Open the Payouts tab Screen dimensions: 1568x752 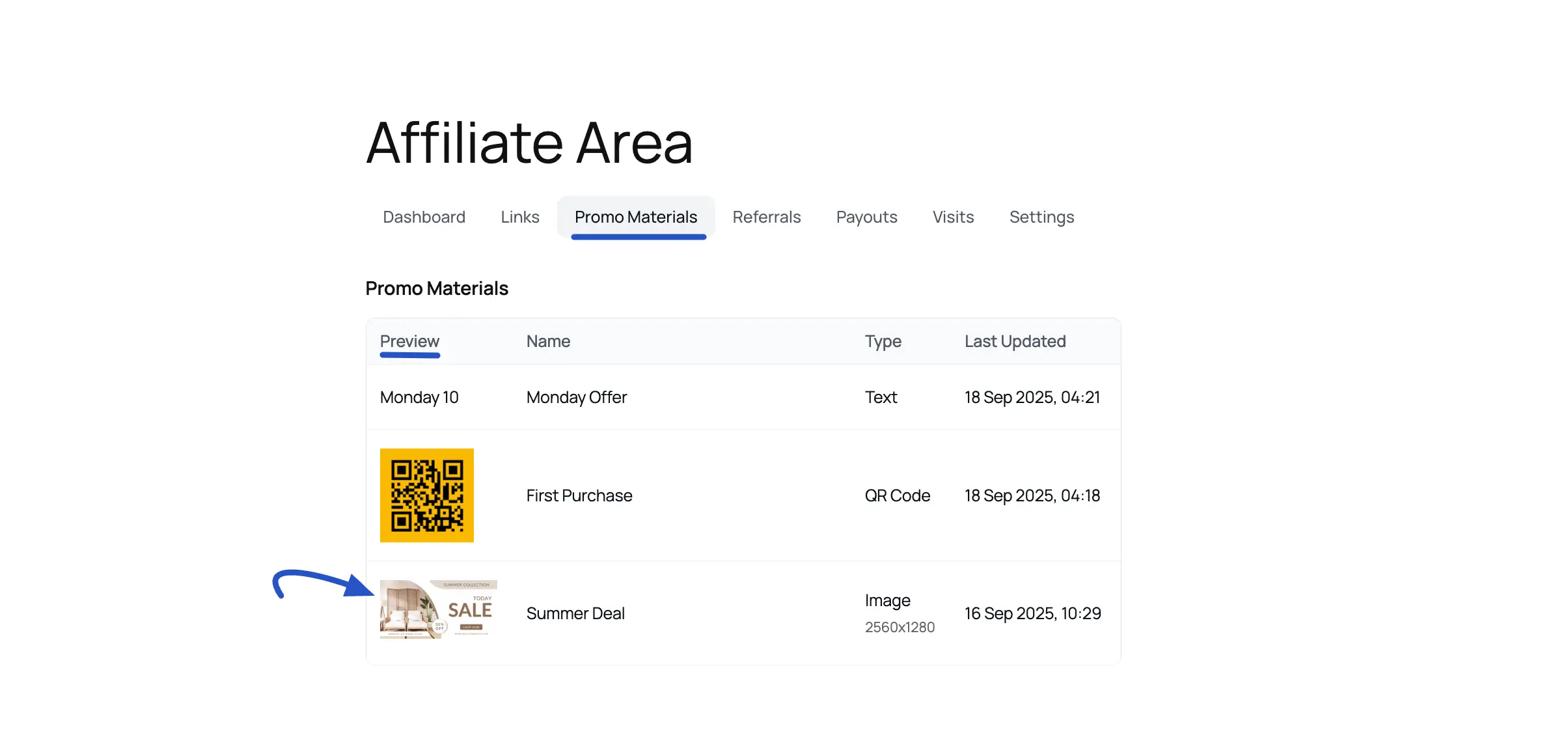(x=866, y=217)
